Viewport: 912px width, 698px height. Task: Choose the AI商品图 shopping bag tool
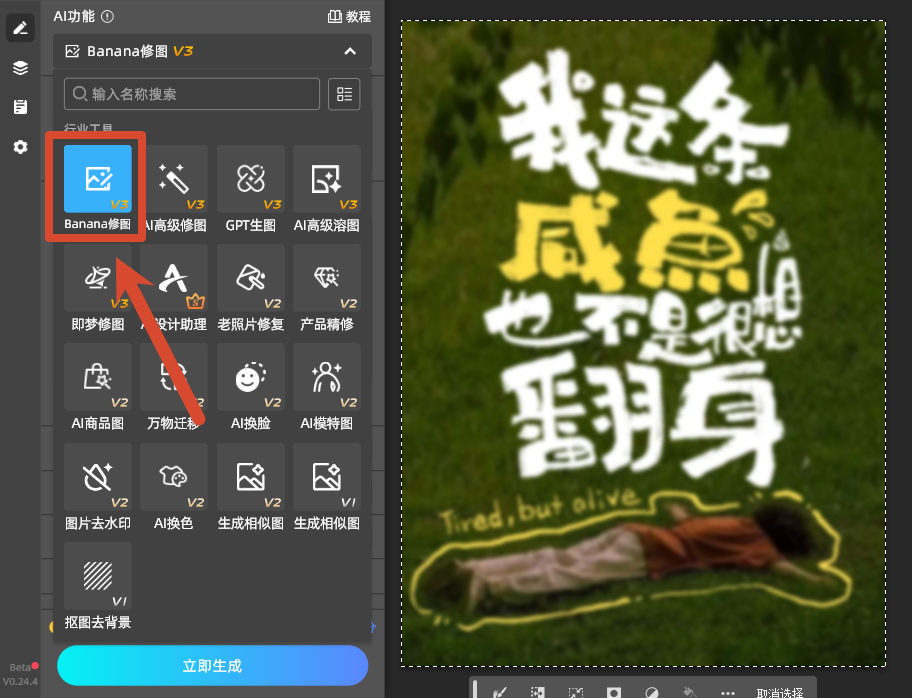point(98,377)
